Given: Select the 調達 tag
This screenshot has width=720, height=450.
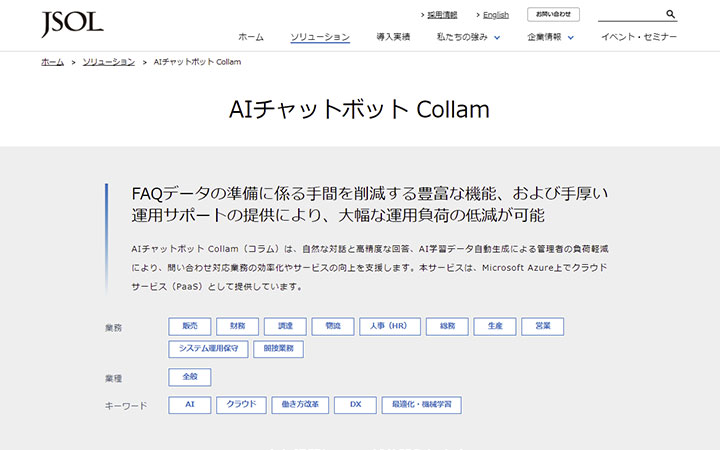Looking at the screenshot, I should (285, 326).
